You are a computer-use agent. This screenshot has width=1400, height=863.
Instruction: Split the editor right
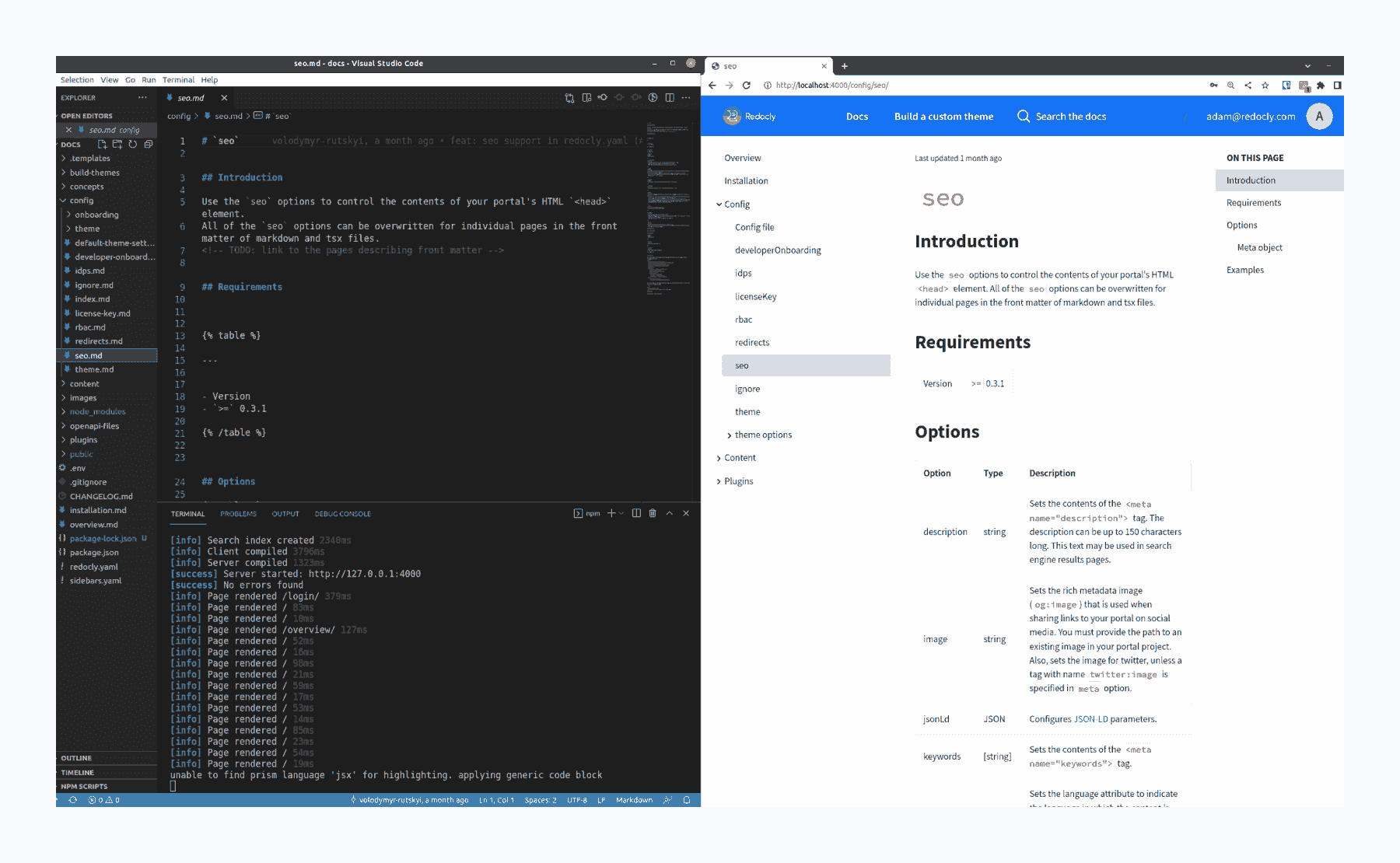pyautogui.click(x=670, y=98)
